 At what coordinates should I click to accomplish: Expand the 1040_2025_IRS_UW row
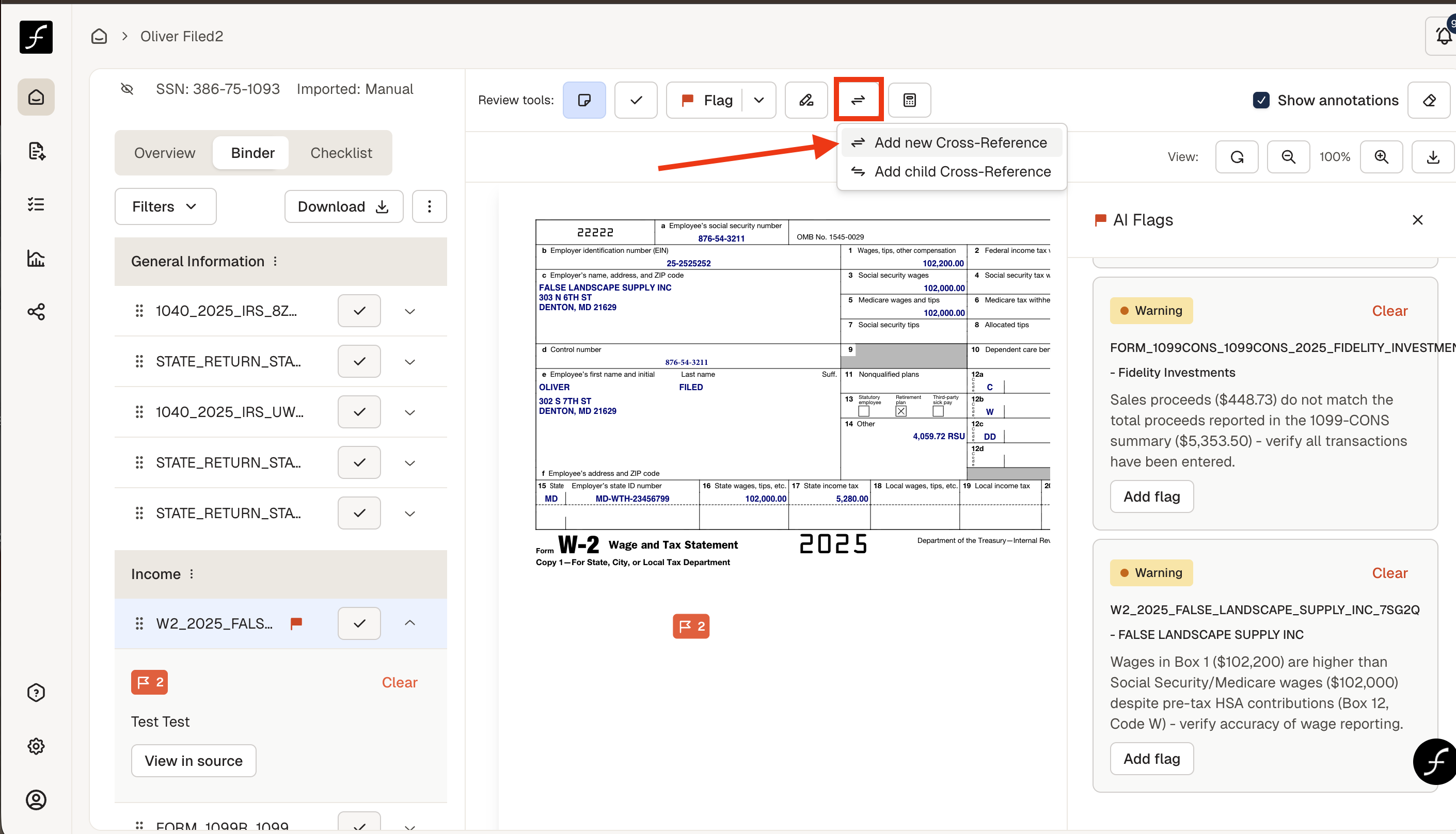coord(410,412)
